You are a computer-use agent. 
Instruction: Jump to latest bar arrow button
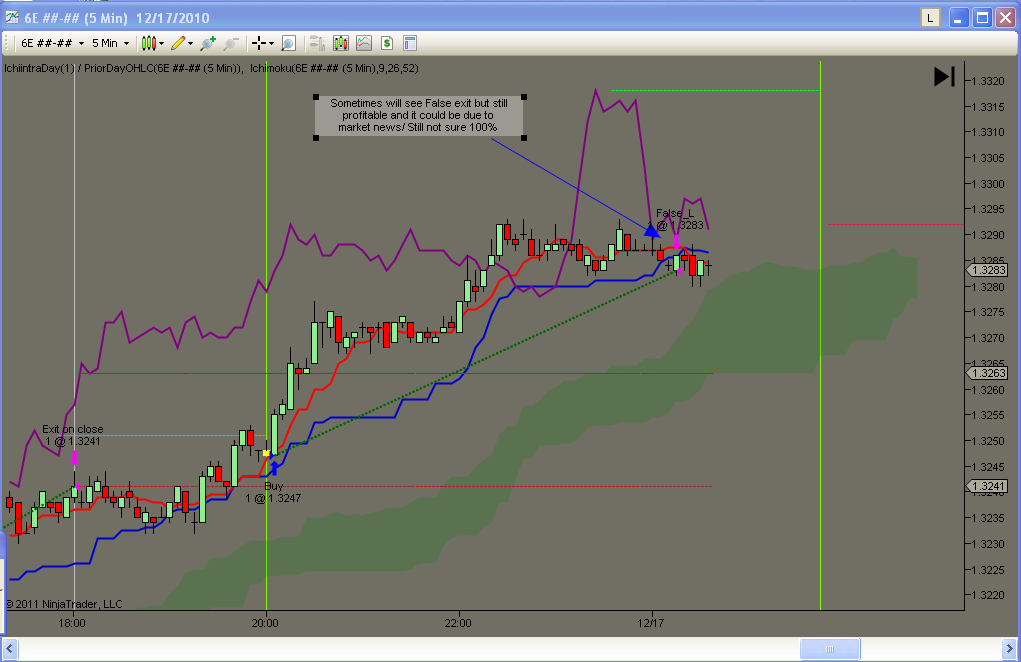tap(944, 77)
